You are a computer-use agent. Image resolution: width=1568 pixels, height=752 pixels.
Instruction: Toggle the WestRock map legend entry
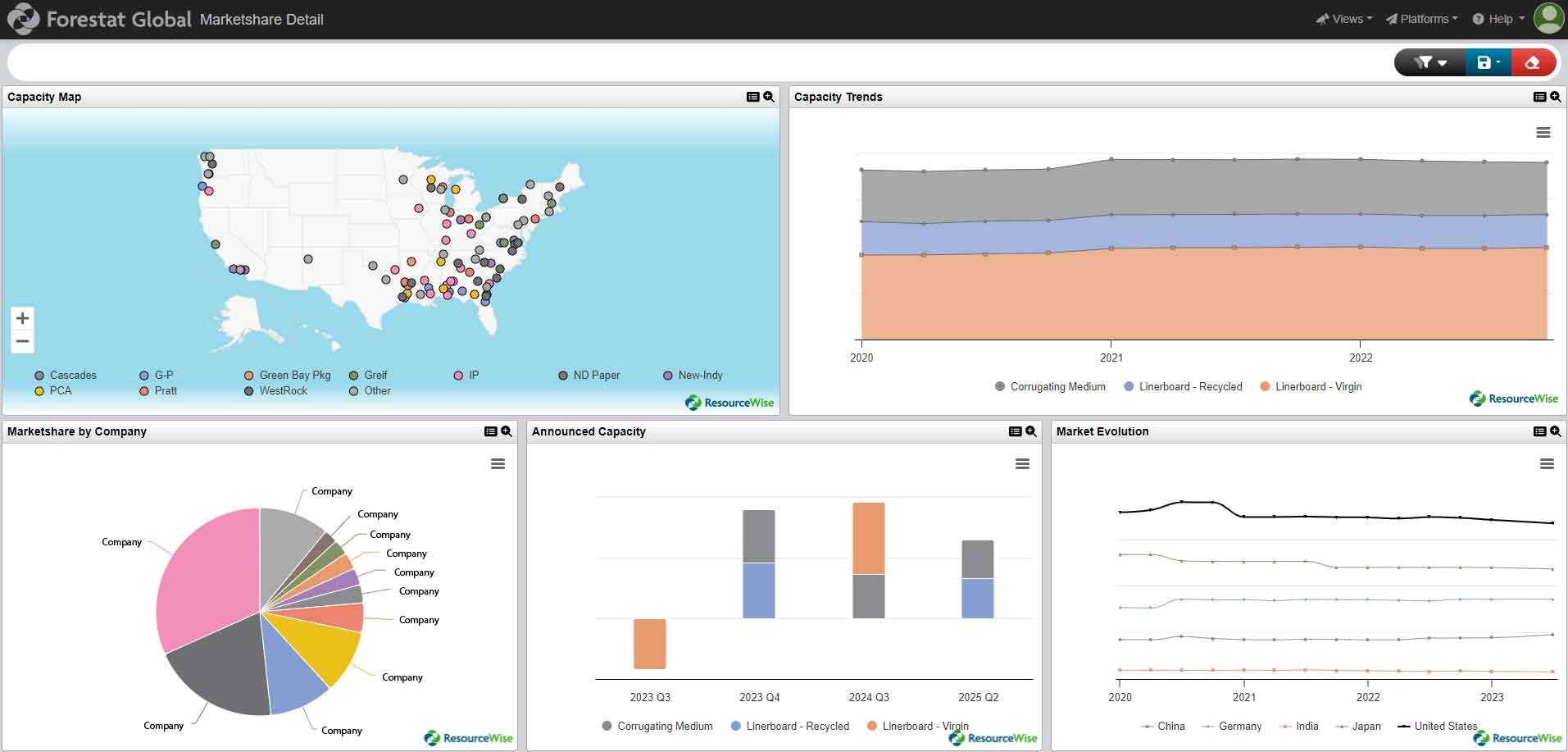(x=276, y=391)
